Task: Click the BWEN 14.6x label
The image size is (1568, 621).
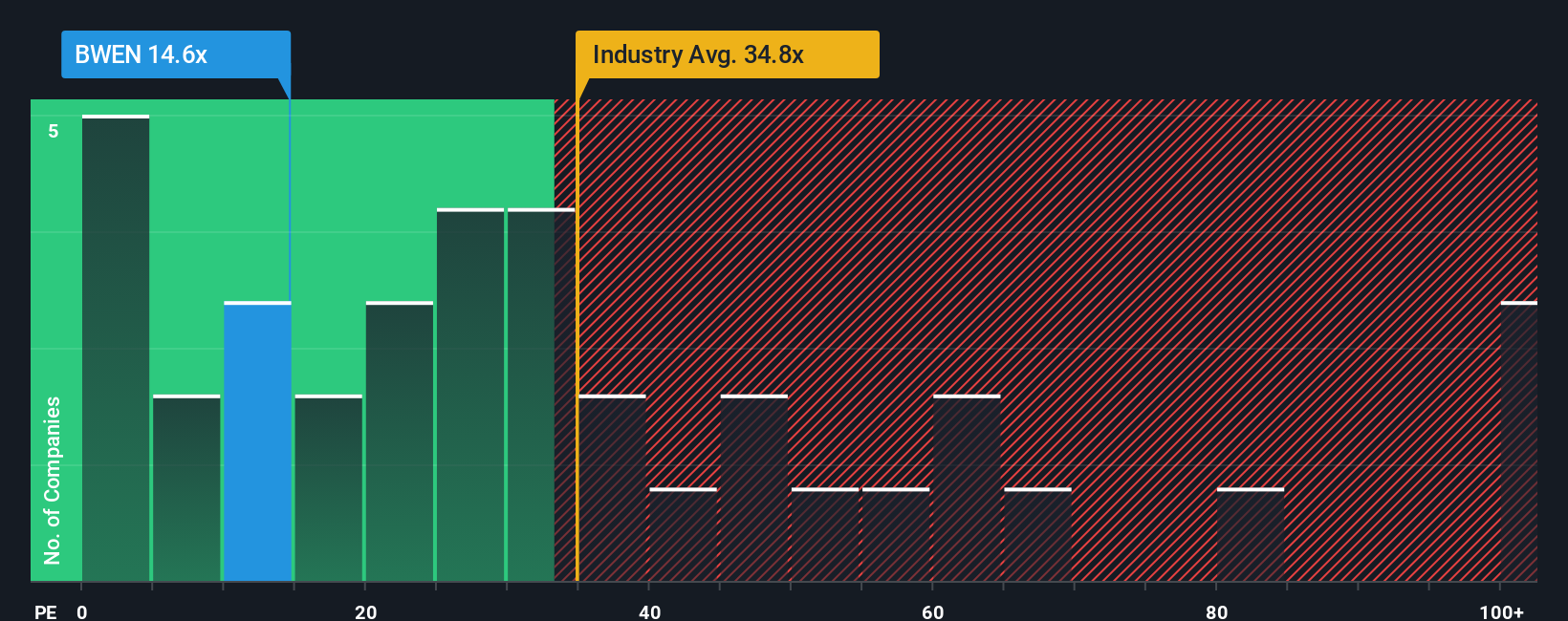Action: pos(176,54)
